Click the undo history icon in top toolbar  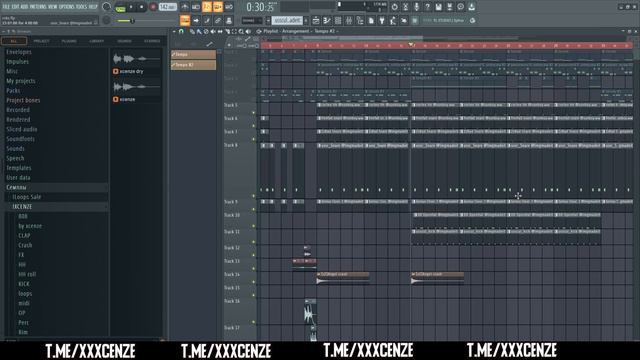click(x=394, y=7)
